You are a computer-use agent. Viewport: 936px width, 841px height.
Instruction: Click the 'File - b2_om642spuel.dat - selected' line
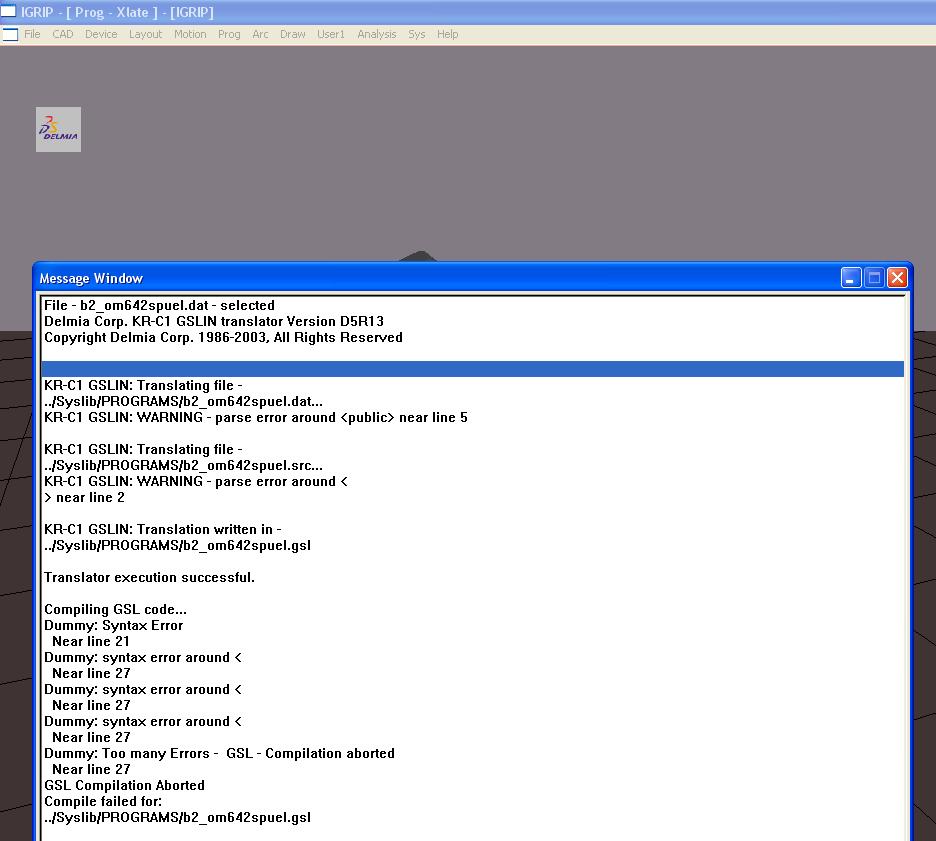[159, 305]
